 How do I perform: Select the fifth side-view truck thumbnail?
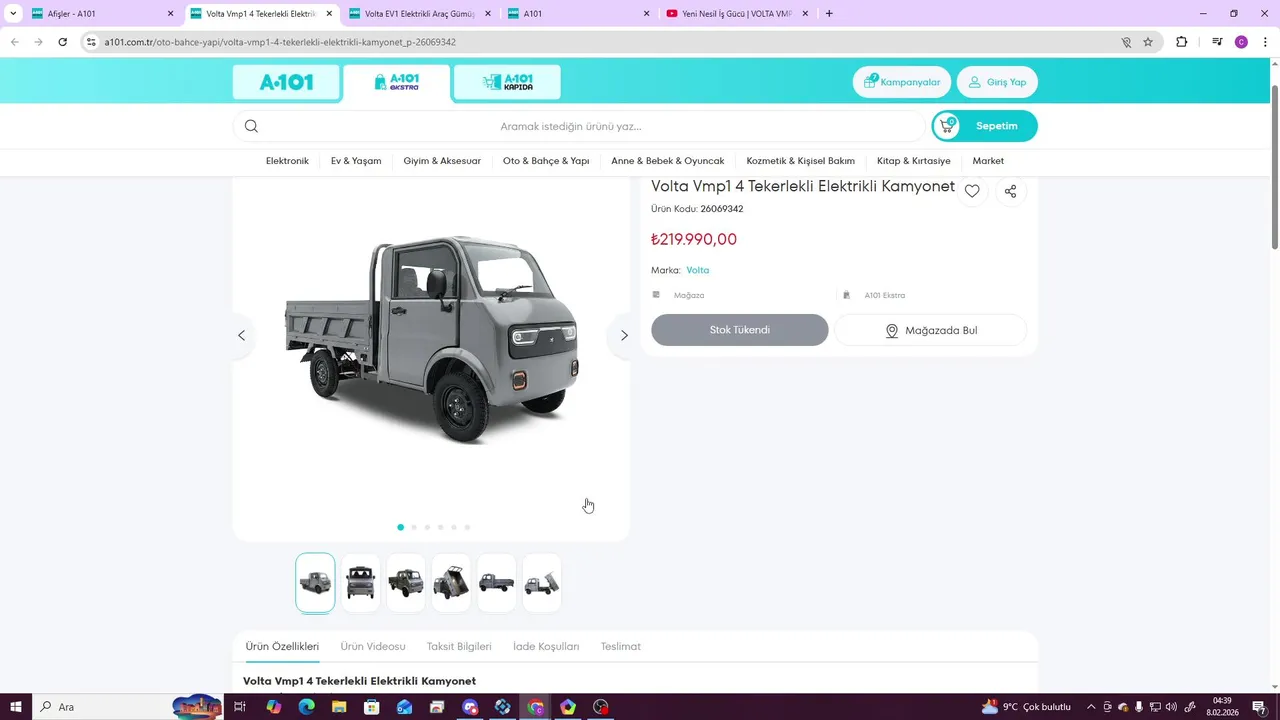click(497, 583)
